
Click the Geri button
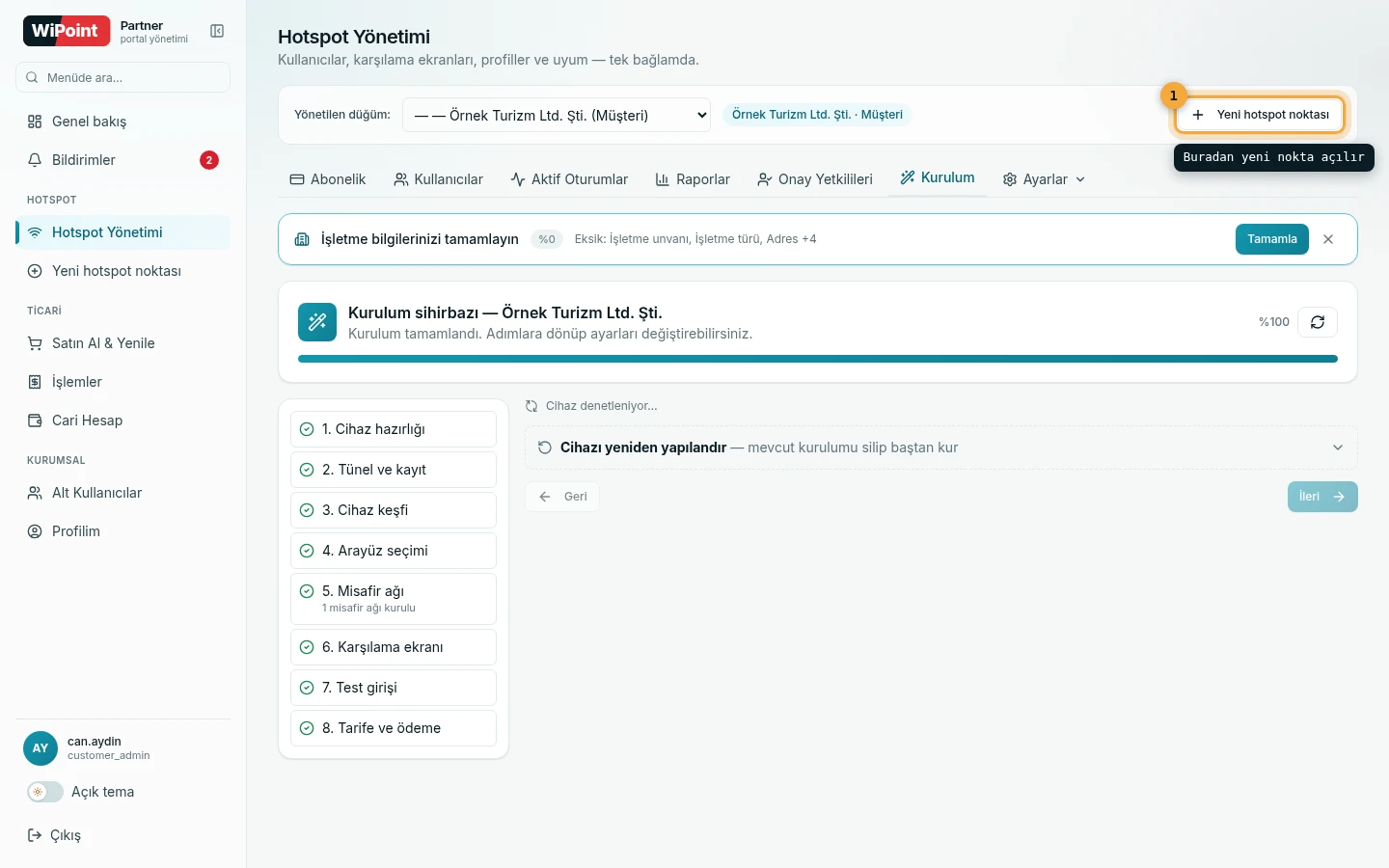pyautogui.click(x=562, y=497)
